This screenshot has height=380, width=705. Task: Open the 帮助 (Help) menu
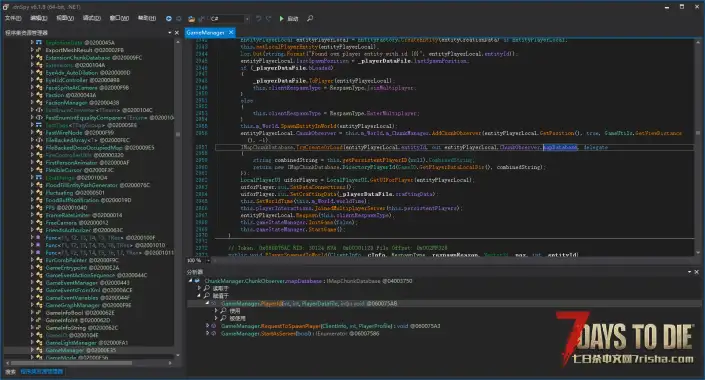[x=147, y=18]
